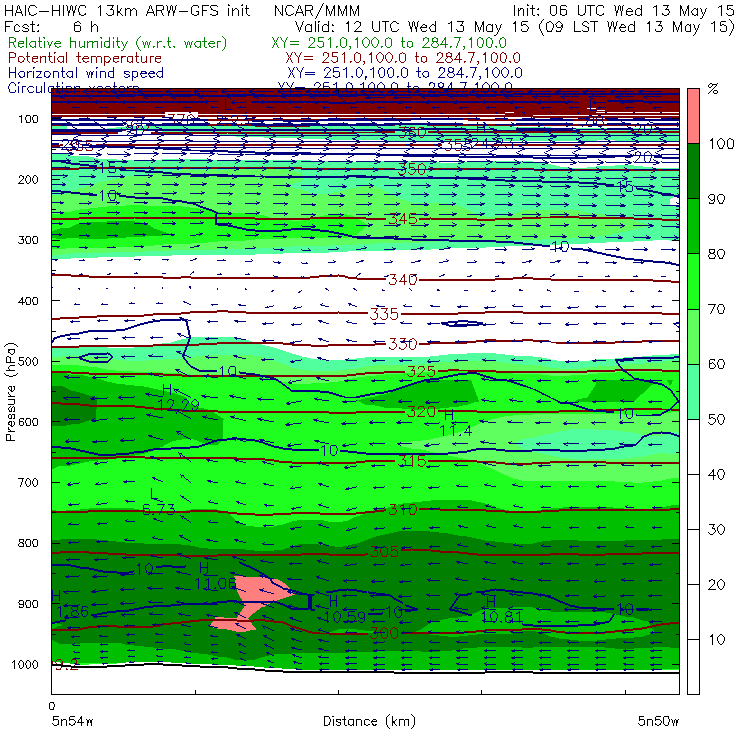
Task: Select the 'NCAR/MMM' header text
Action: pyautogui.click(x=317, y=11)
